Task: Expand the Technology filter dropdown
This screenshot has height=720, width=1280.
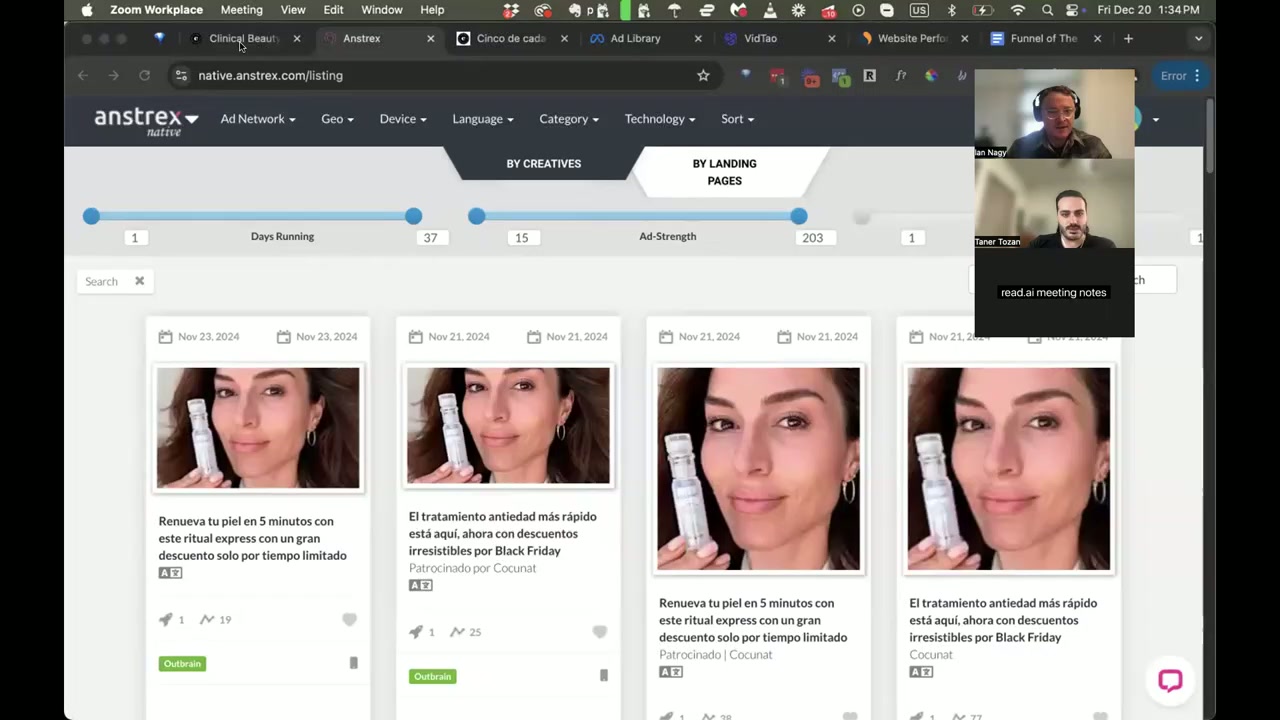Action: tap(660, 119)
